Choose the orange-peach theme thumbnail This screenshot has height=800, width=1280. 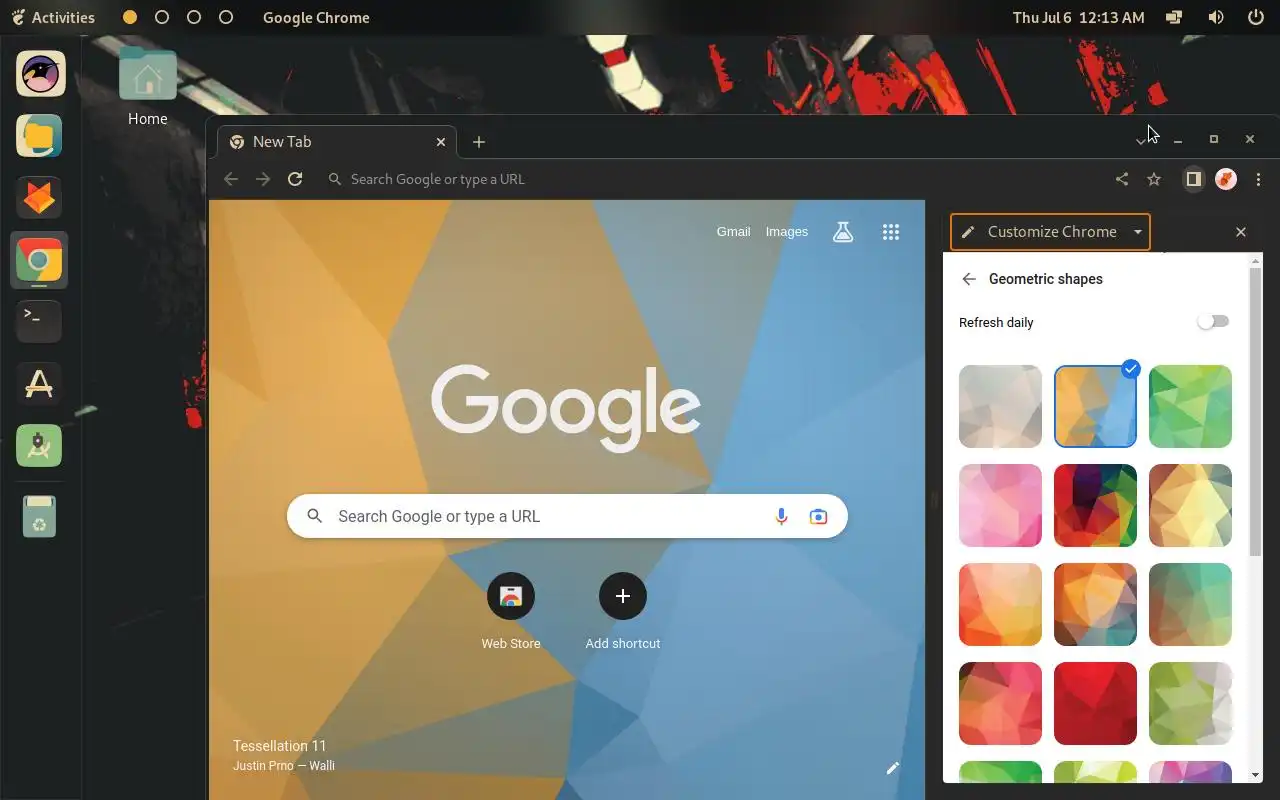(x=1000, y=604)
